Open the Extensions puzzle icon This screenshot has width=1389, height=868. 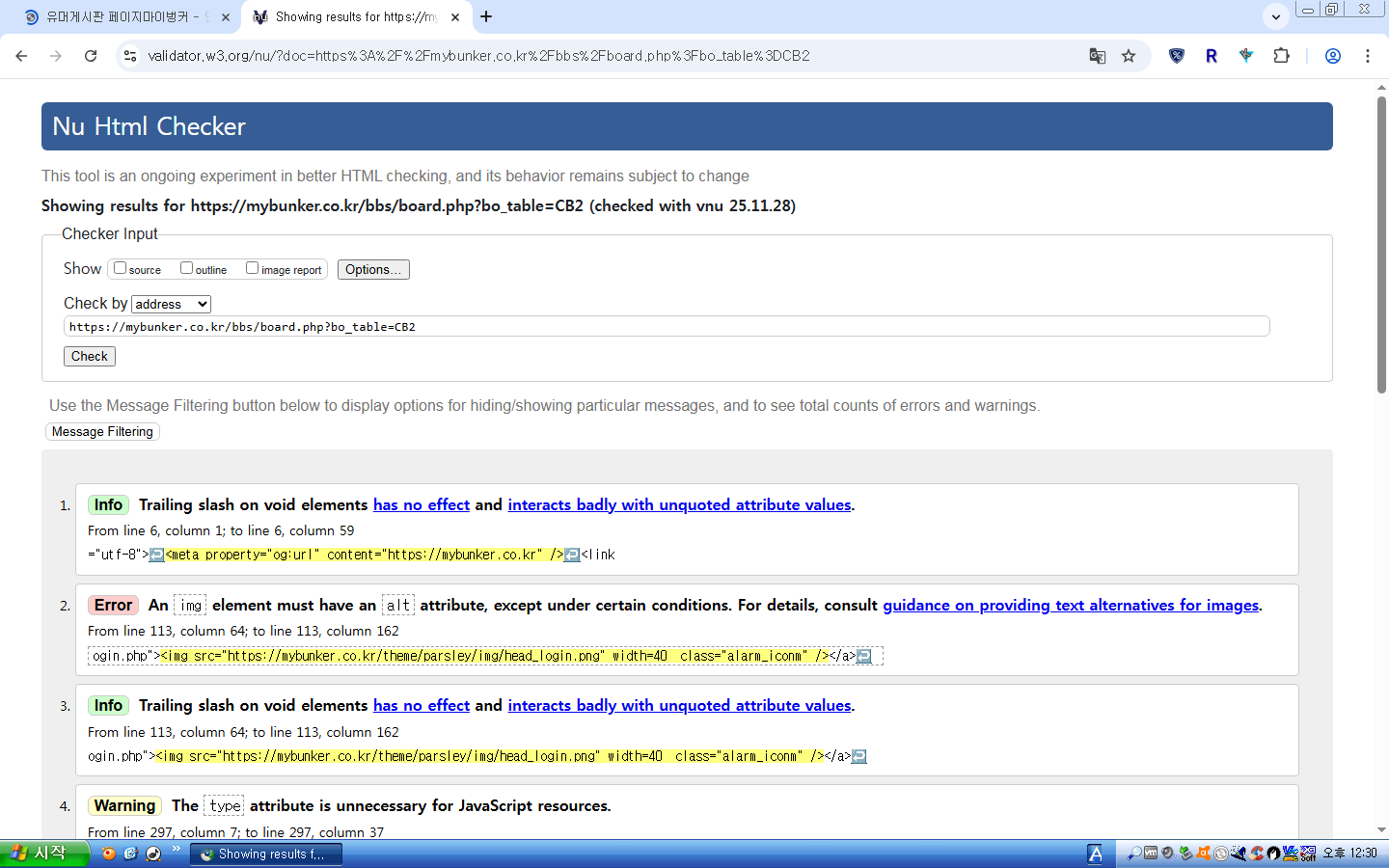pos(1281,56)
